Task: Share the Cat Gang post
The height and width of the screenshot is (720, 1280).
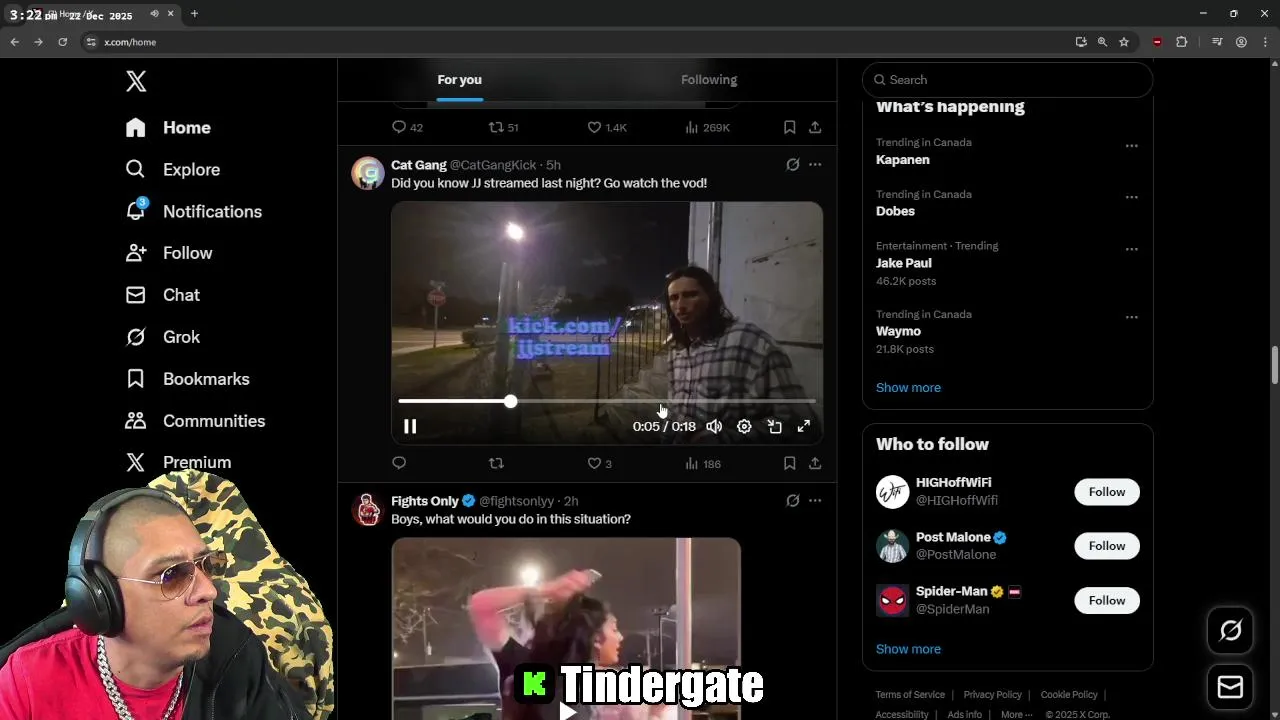Action: pyautogui.click(x=815, y=463)
